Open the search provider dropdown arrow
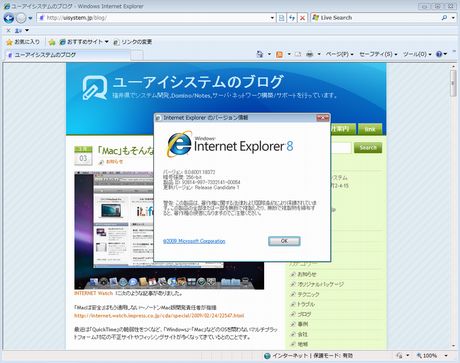460x363 pixels. (x=453, y=18)
